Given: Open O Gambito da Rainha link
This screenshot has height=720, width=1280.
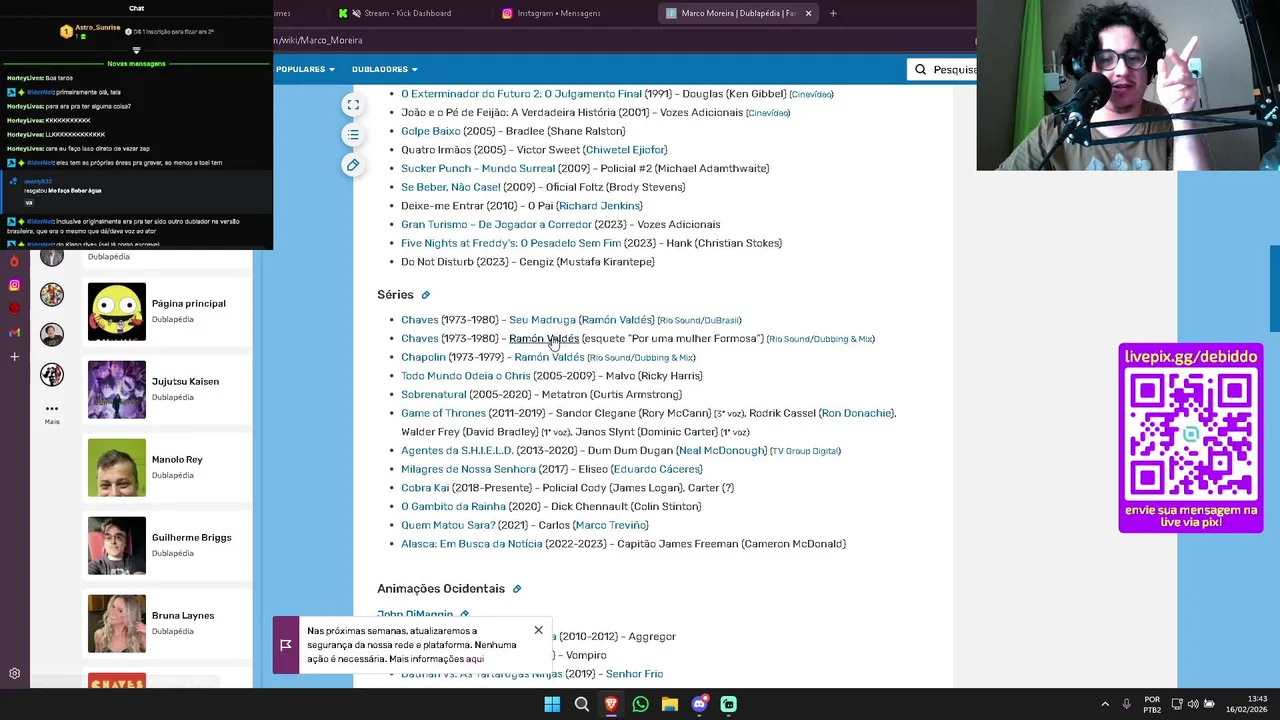Looking at the screenshot, I should tap(453, 506).
